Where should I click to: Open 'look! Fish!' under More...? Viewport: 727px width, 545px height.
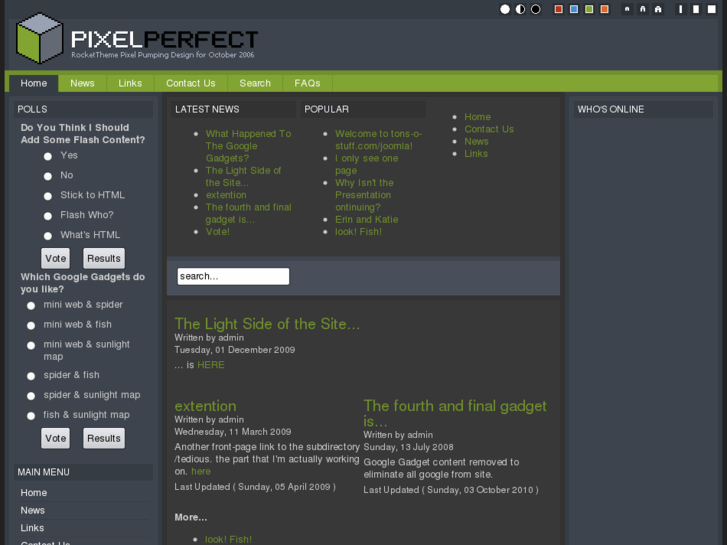[228, 539]
